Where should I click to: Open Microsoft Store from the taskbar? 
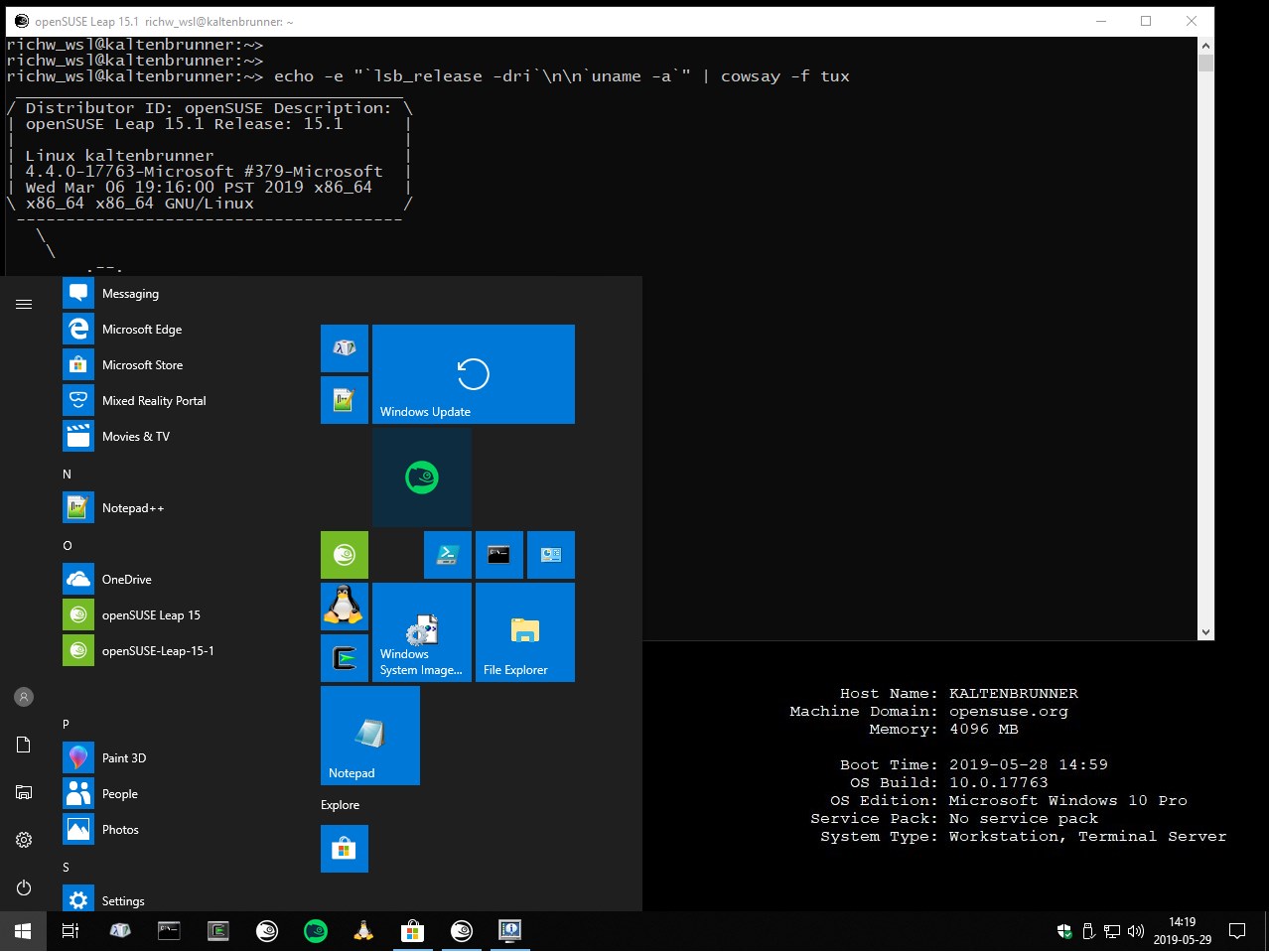coord(412,931)
